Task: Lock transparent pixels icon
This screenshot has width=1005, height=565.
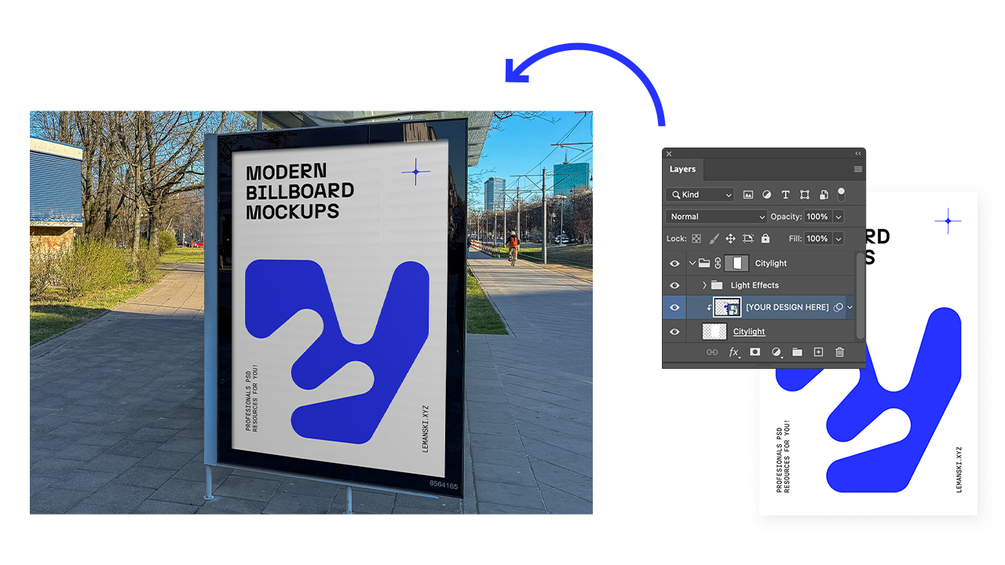Action: (x=696, y=238)
